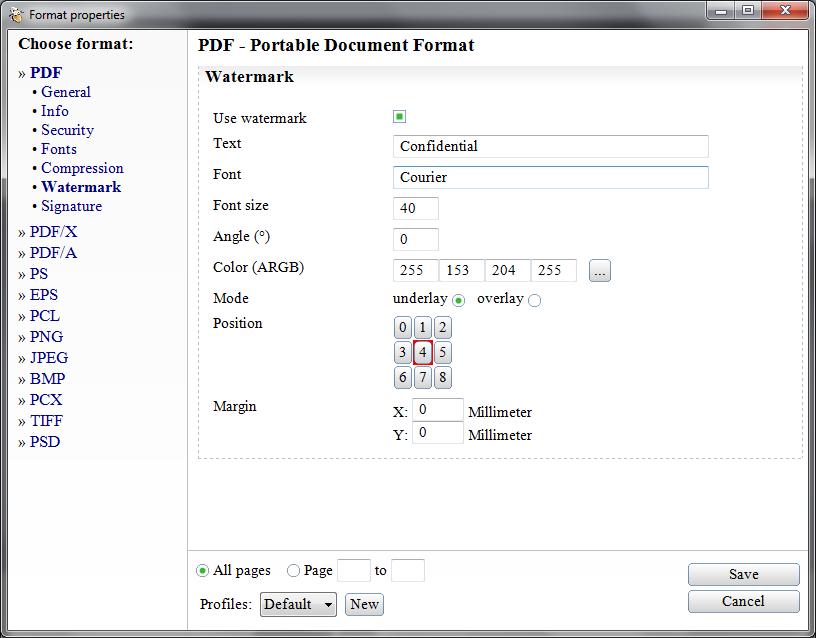816x638 pixels.
Task: Go to Compression settings
Action: [82, 168]
